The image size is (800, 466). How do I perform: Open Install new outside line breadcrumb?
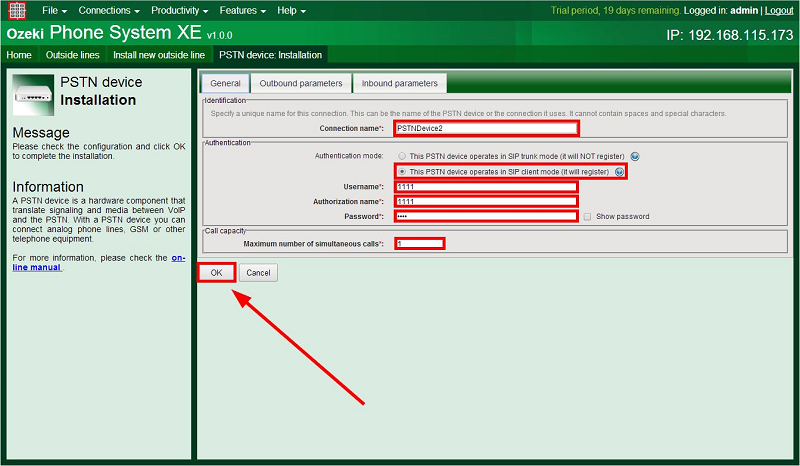coord(159,55)
